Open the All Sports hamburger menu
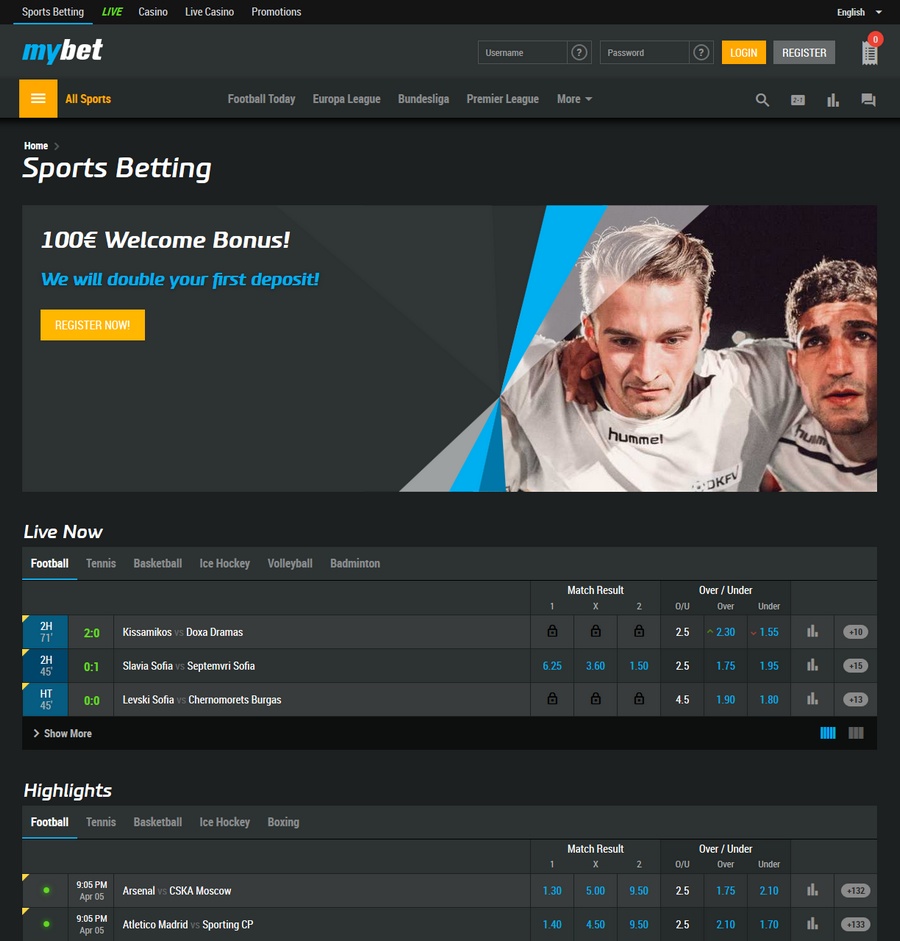The height and width of the screenshot is (941, 900). pos(38,98)
